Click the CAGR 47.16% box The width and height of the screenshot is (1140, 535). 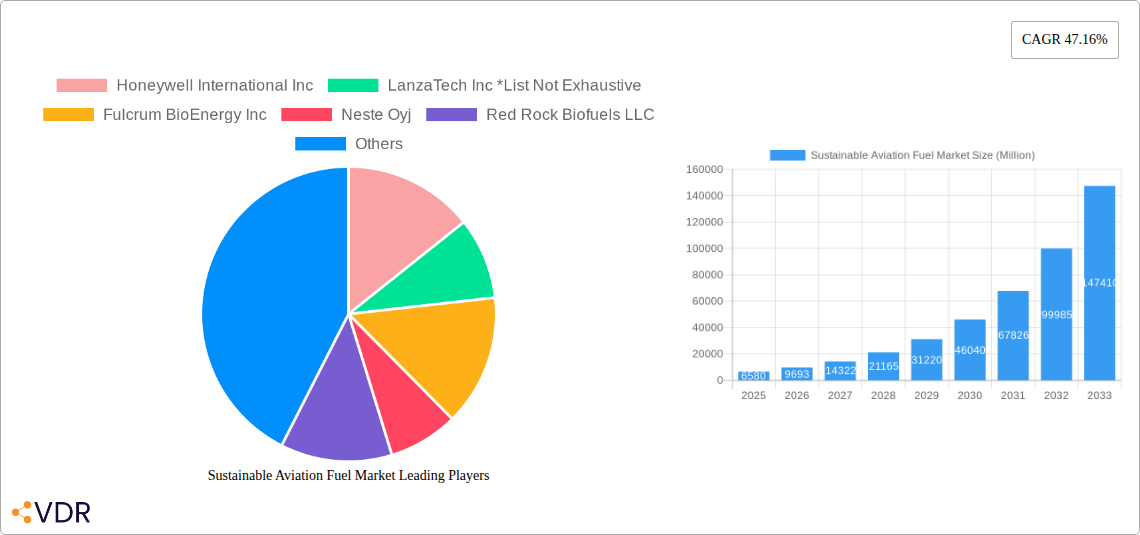(1064, 40)
